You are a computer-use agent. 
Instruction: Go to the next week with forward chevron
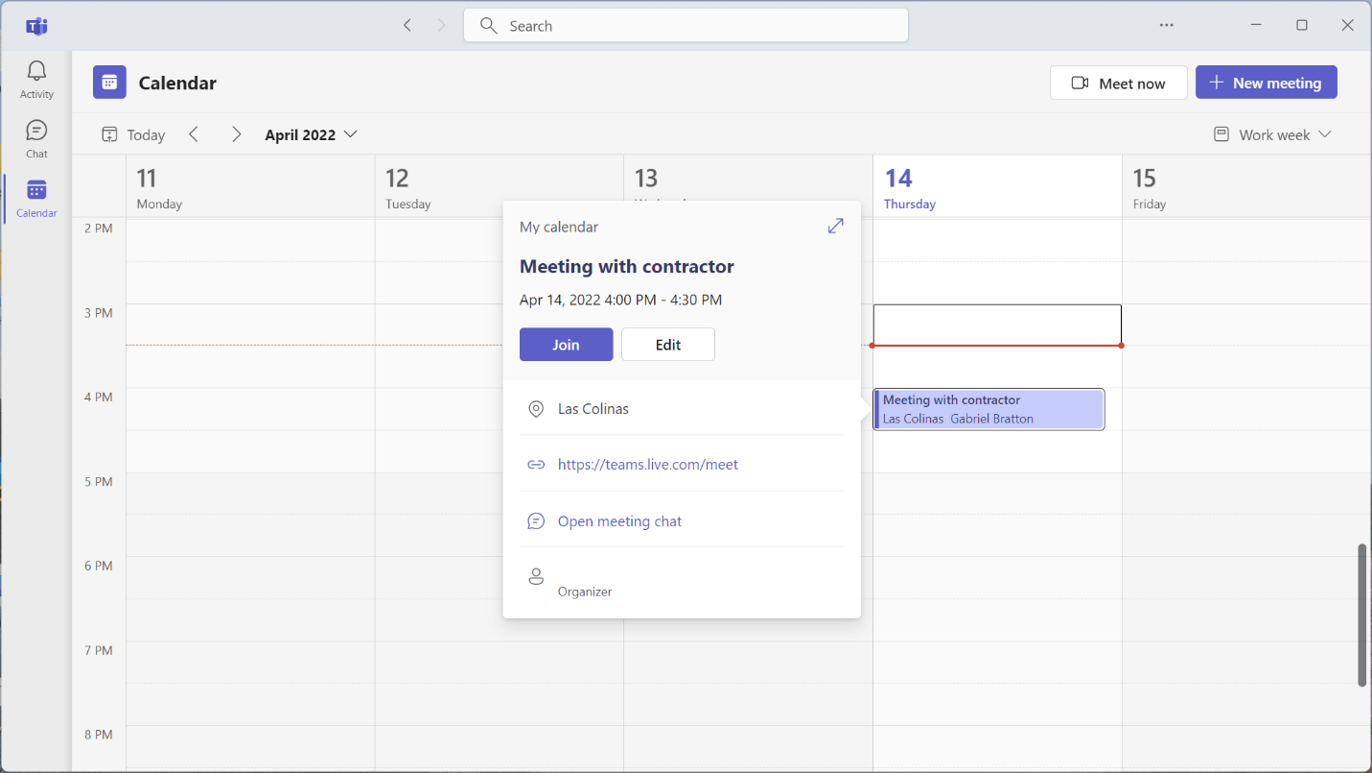click(x=236, y=134)
